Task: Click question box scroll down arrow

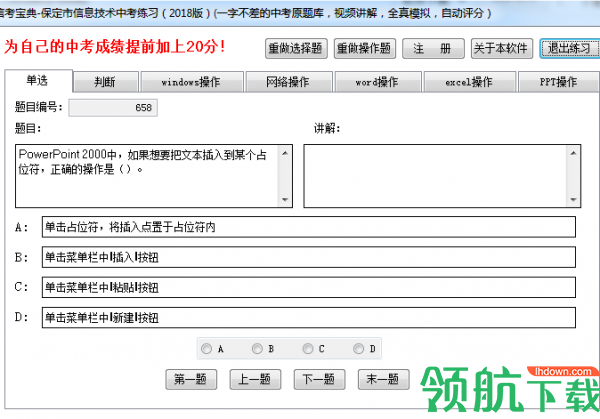Action: (285, 199)
